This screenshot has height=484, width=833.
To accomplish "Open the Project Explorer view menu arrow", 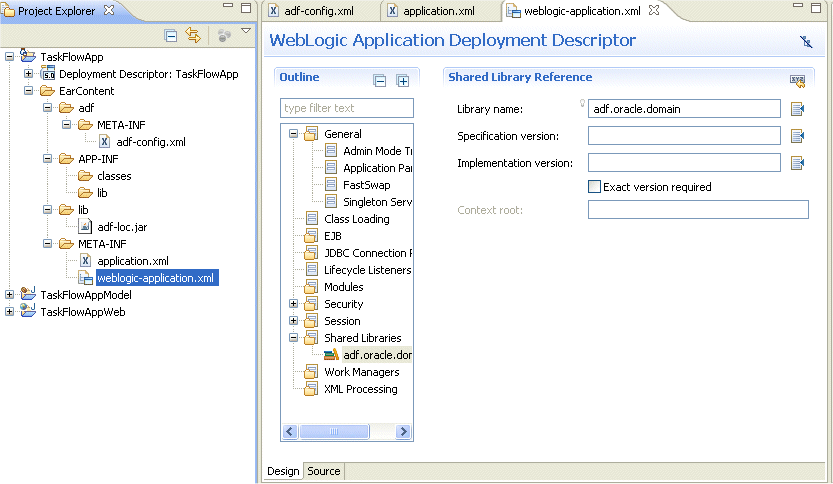I will [x=246, y=32].
